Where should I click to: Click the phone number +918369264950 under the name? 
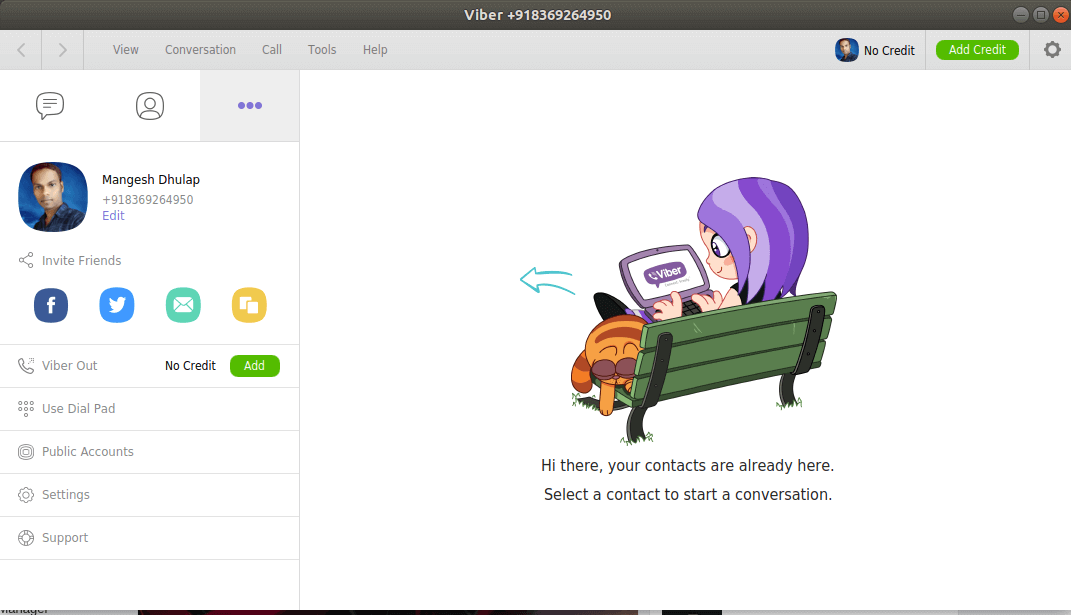tap(148, 200)
